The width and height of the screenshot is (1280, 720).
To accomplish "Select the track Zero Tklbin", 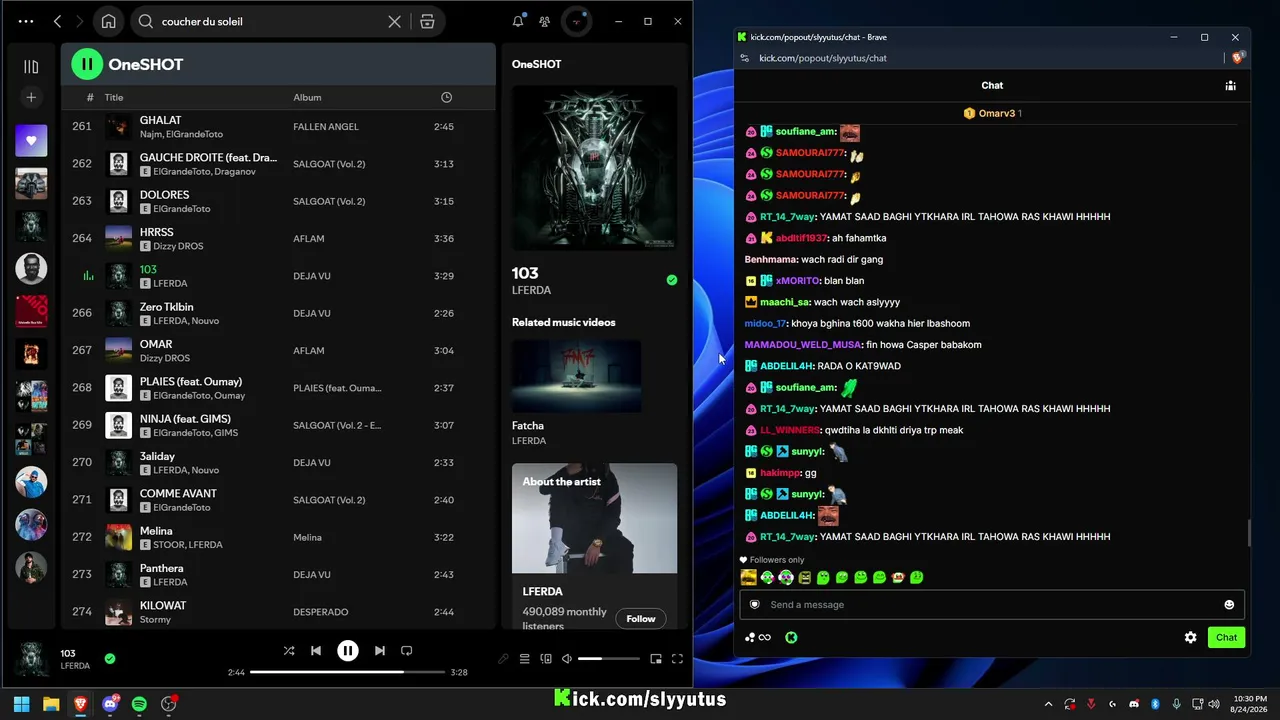I will pyautogui.click(x=166, y=307).
